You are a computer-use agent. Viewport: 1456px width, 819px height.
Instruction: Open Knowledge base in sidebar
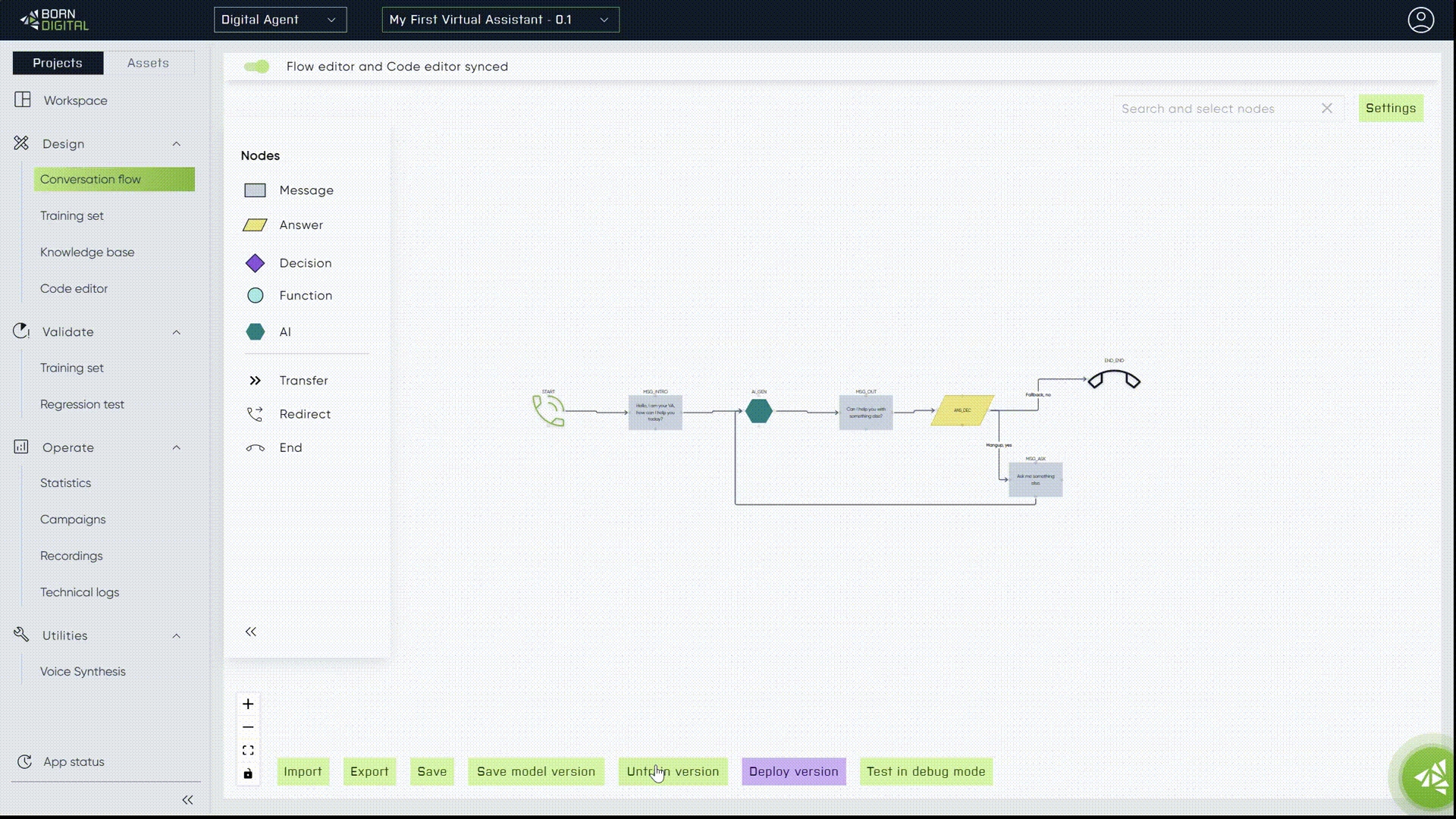coord(87,253)
